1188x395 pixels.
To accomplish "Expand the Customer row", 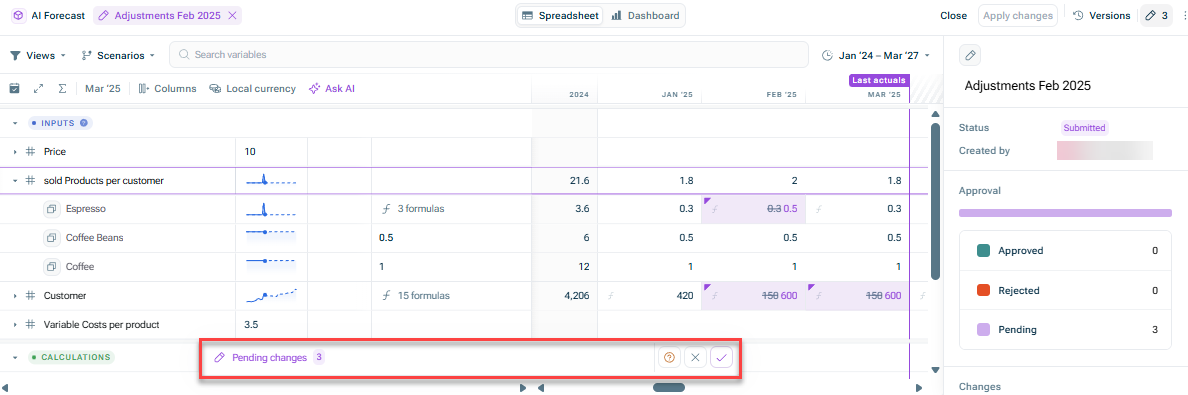I will 14,296.
